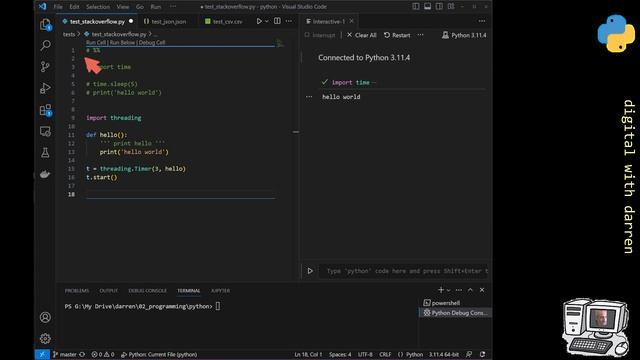Click Debug Cell code lens
Image resolution: width=640 pixels, height=360 pixels.
(x=152, y=42)
